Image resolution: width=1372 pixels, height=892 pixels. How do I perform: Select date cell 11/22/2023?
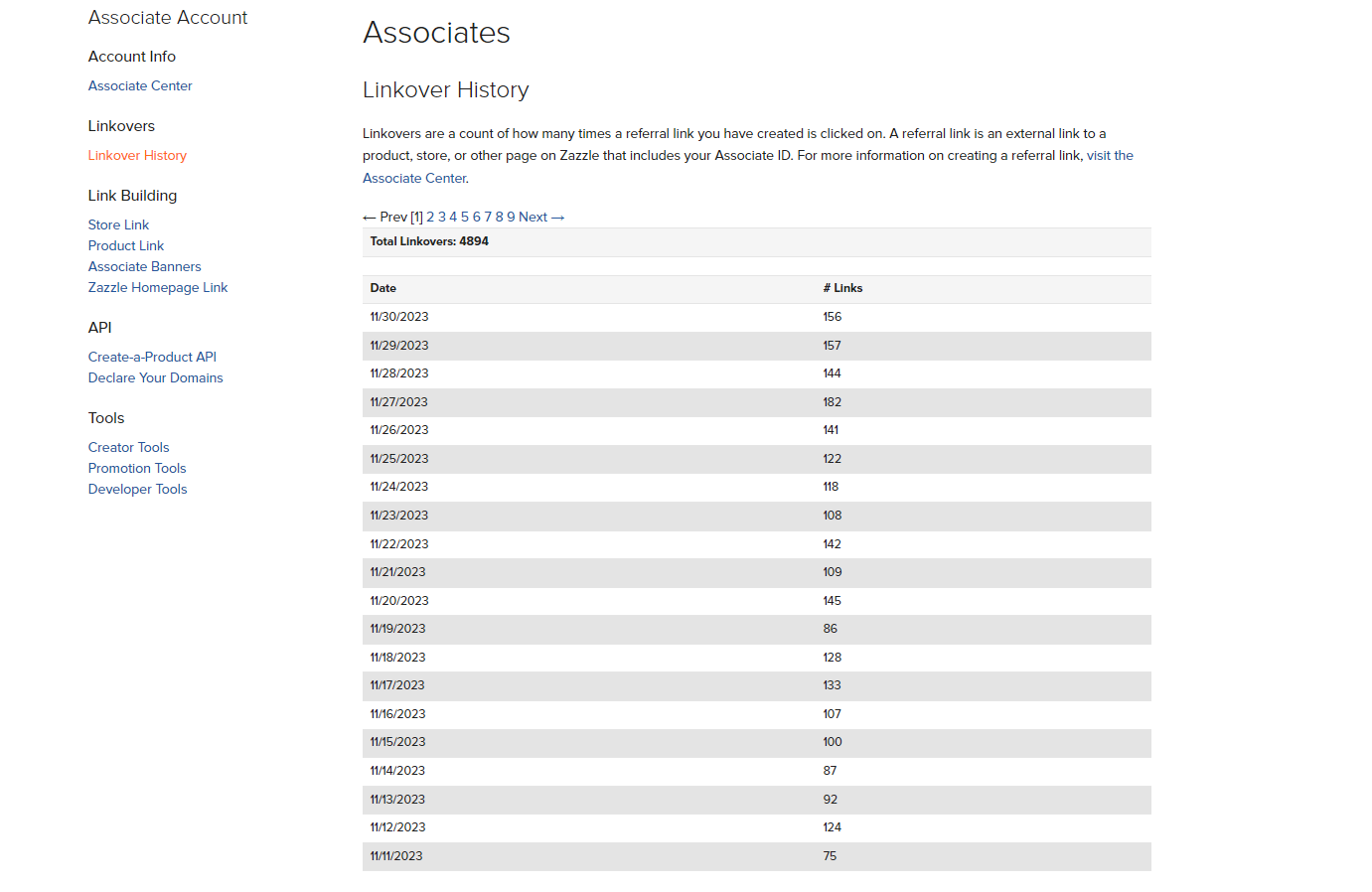coord(399,544)
